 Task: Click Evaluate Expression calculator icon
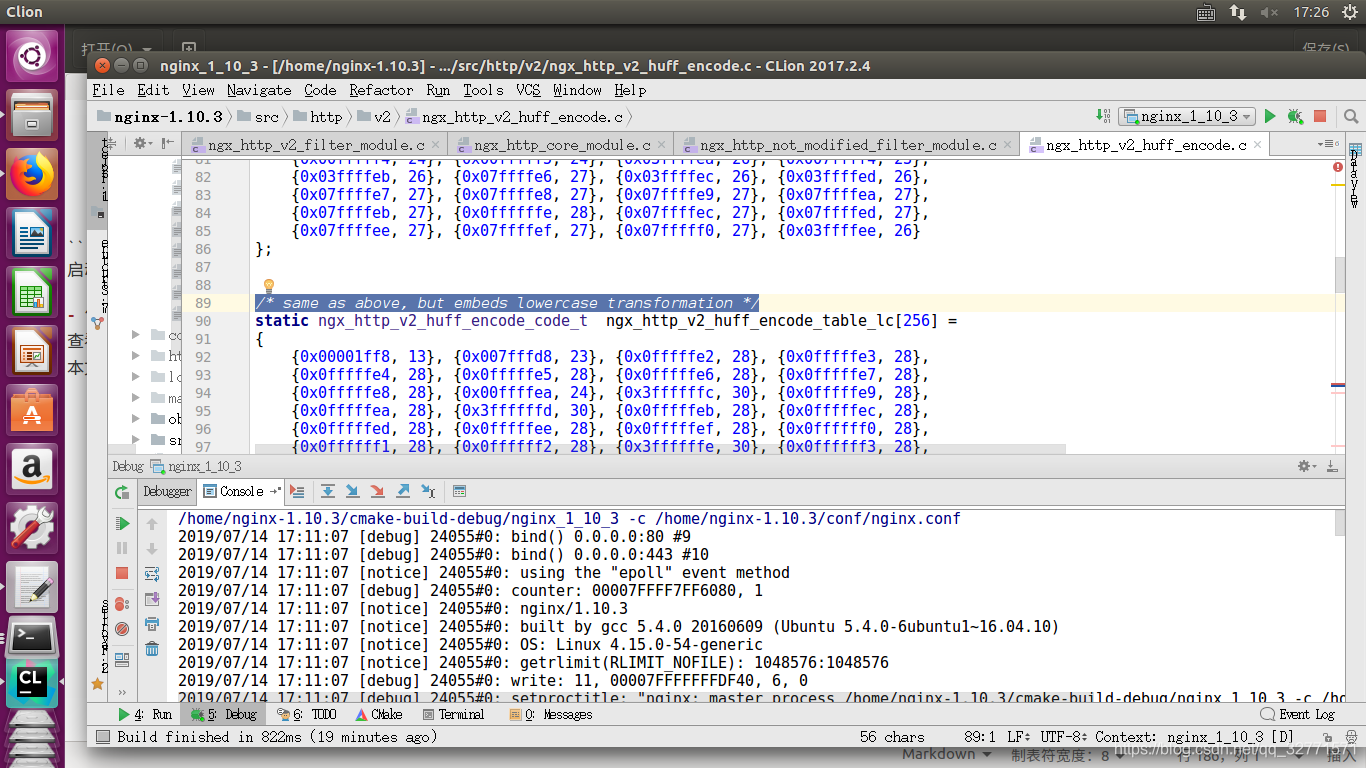point(459,491)
